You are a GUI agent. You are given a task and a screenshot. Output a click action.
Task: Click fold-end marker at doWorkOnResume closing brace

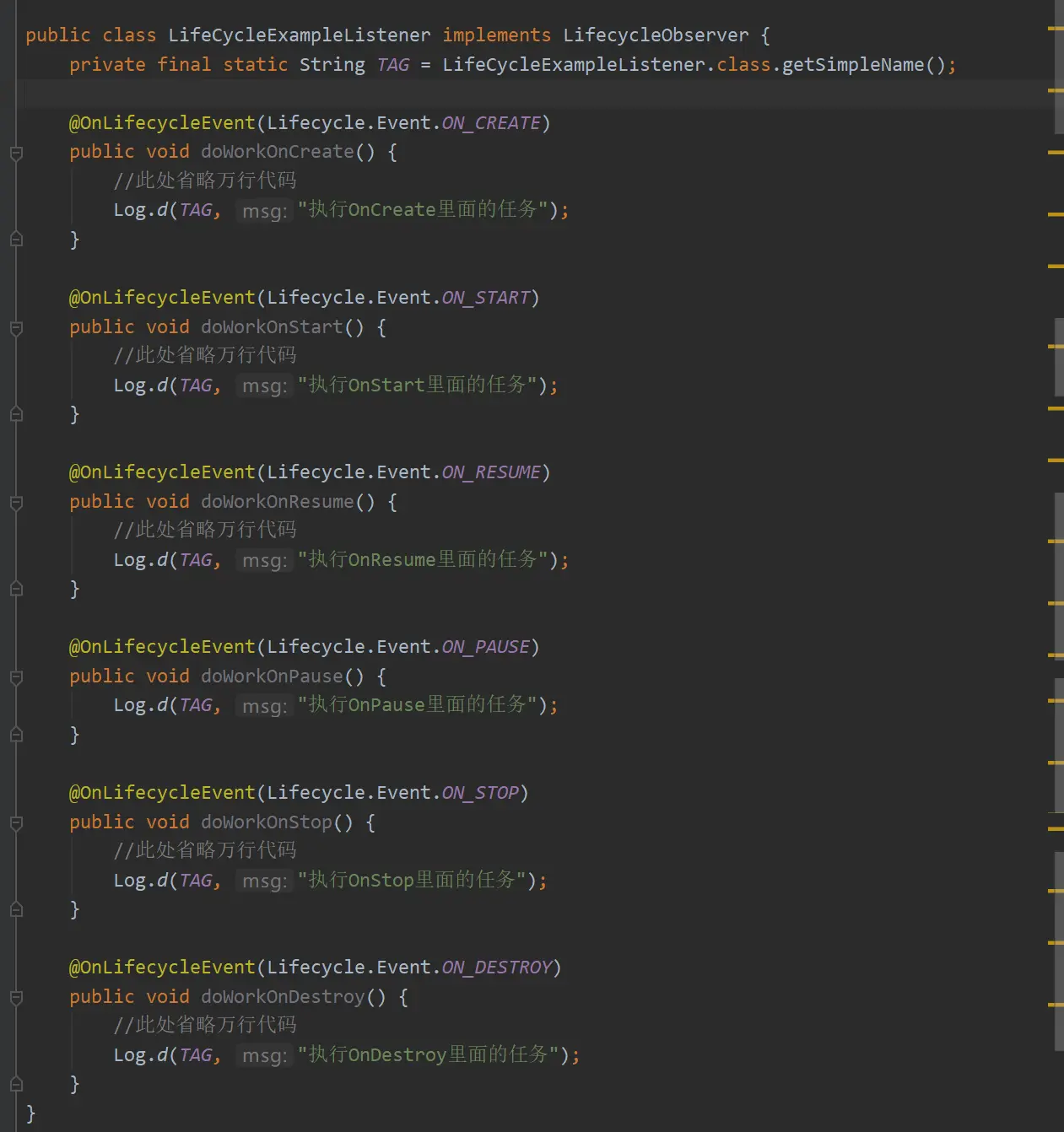[x=16, y=589]
